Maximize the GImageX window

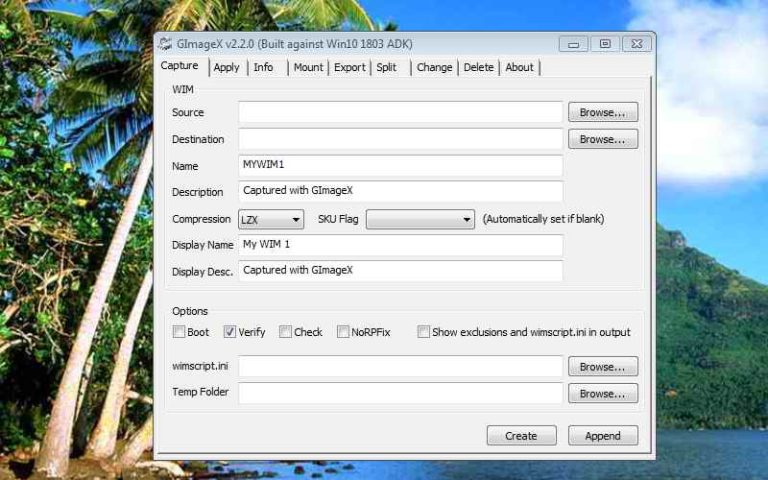pyautogui.click(x=605, y=44)
